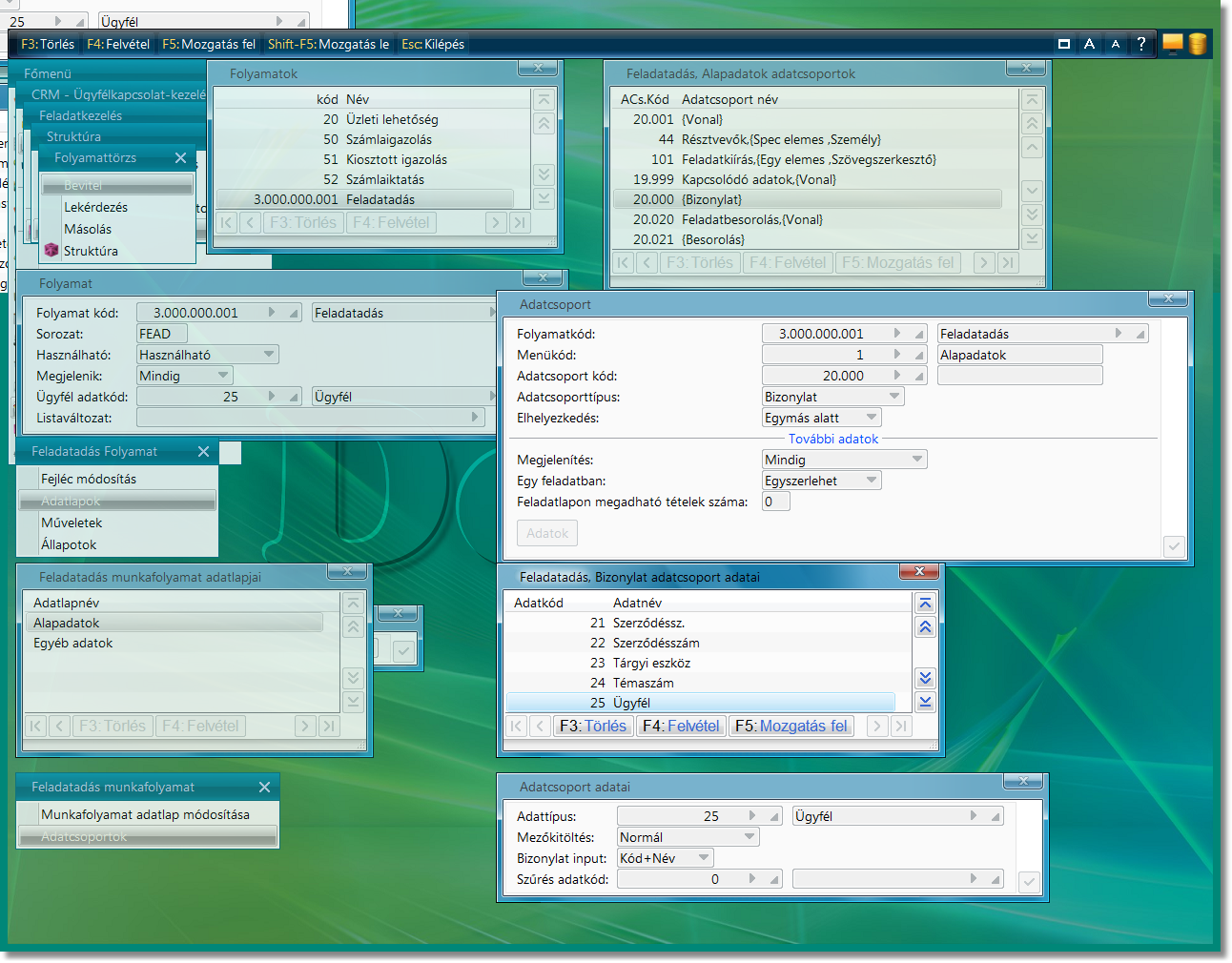Click the large A font size icon
The width and height of the screenshot is (1232, 963).
(x=1089, y=44)
